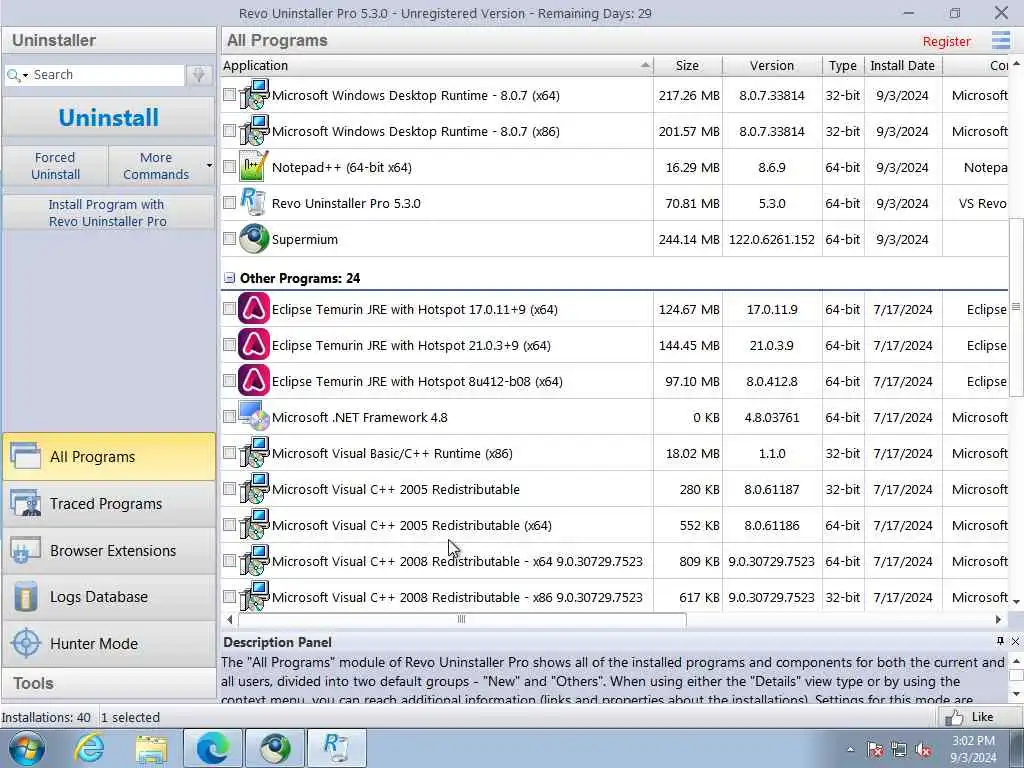1024x768 pixels.
Task: Open the All Programs module
Action: [x=108, y=456]
